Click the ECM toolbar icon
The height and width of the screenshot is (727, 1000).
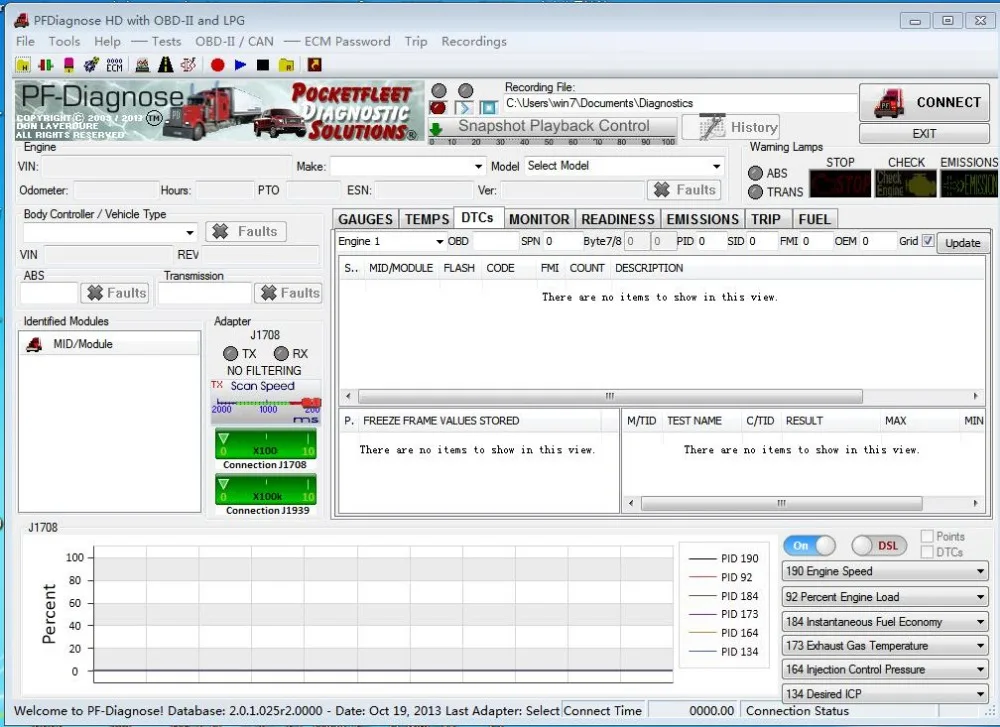(114, 65)
